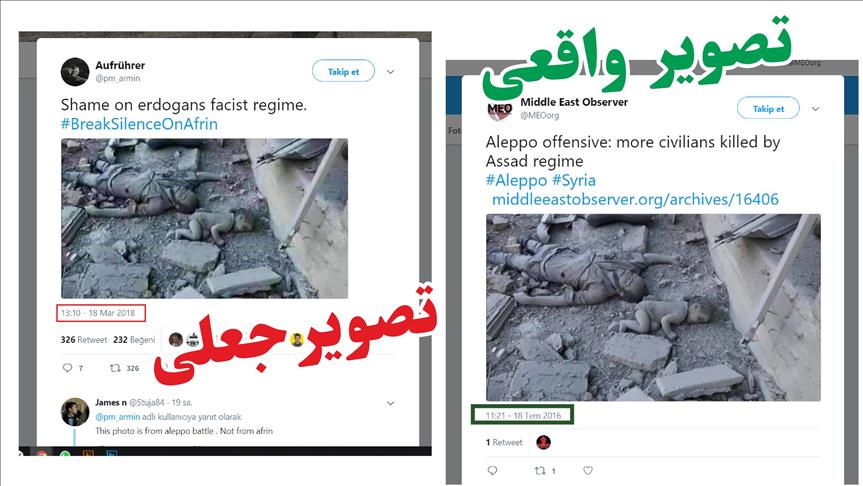This screenshot has height=486, width=863.
Task: Follow Middle East Observer via Takip et
Action: coord(768,108)
